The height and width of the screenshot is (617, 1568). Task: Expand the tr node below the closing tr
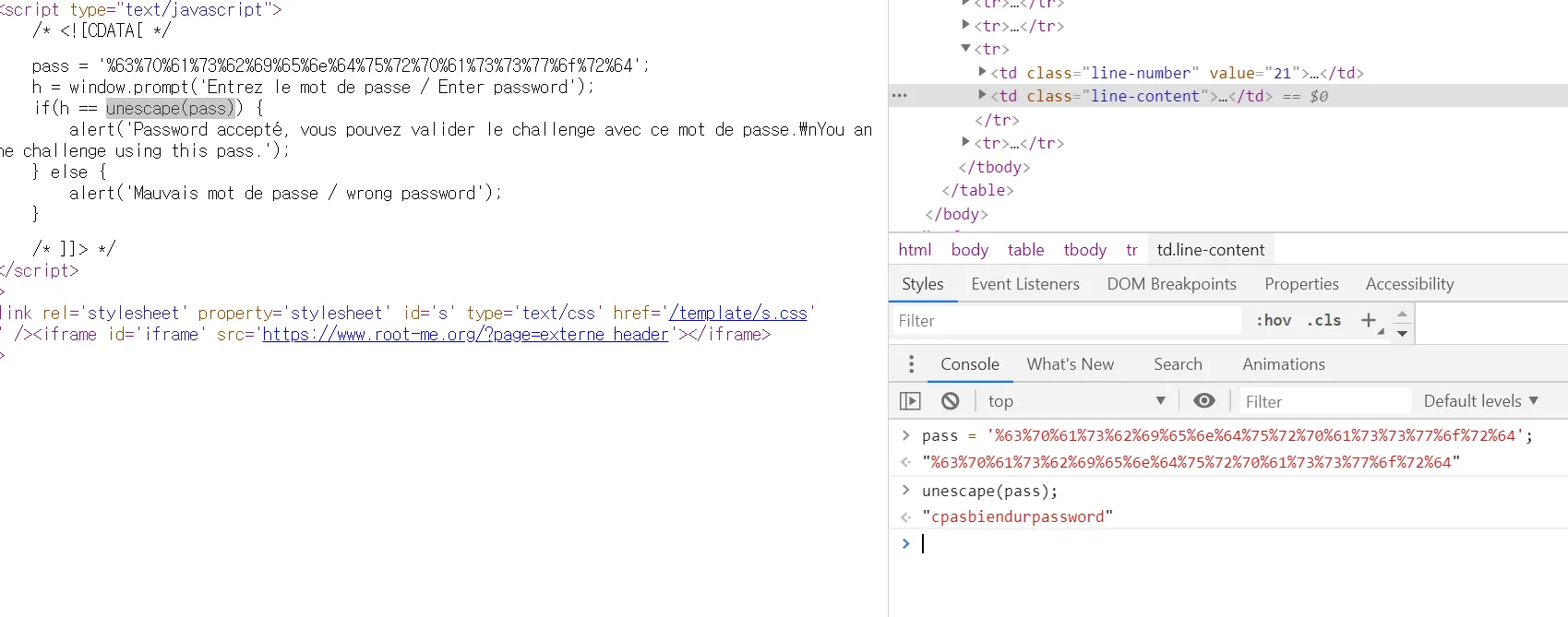(x=965, y=142)
